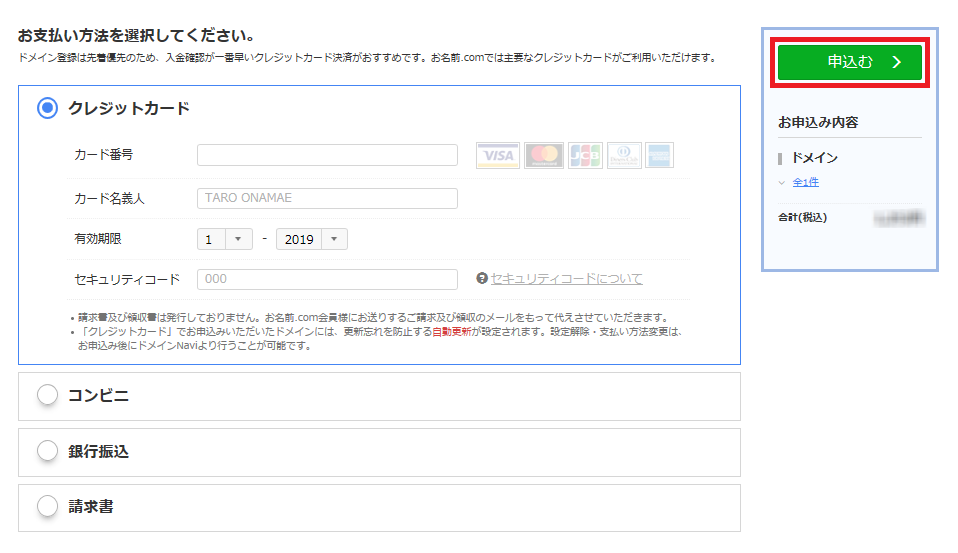Click the クレジットカード heading label
The width and height of the screenshot is (958, 553).
click(x=129, y=108)
